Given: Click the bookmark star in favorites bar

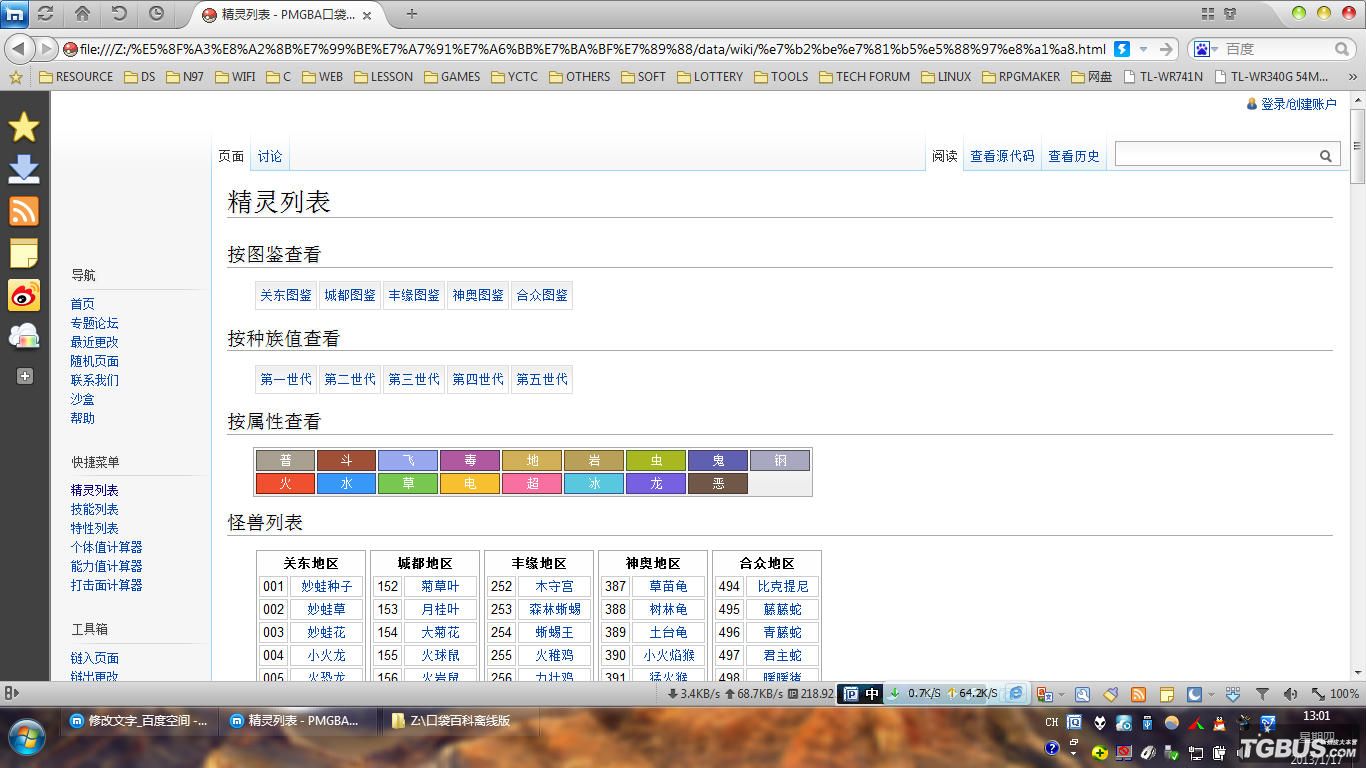Looking at the screenshot, I should pyautogui.click(x=15, y=76).
